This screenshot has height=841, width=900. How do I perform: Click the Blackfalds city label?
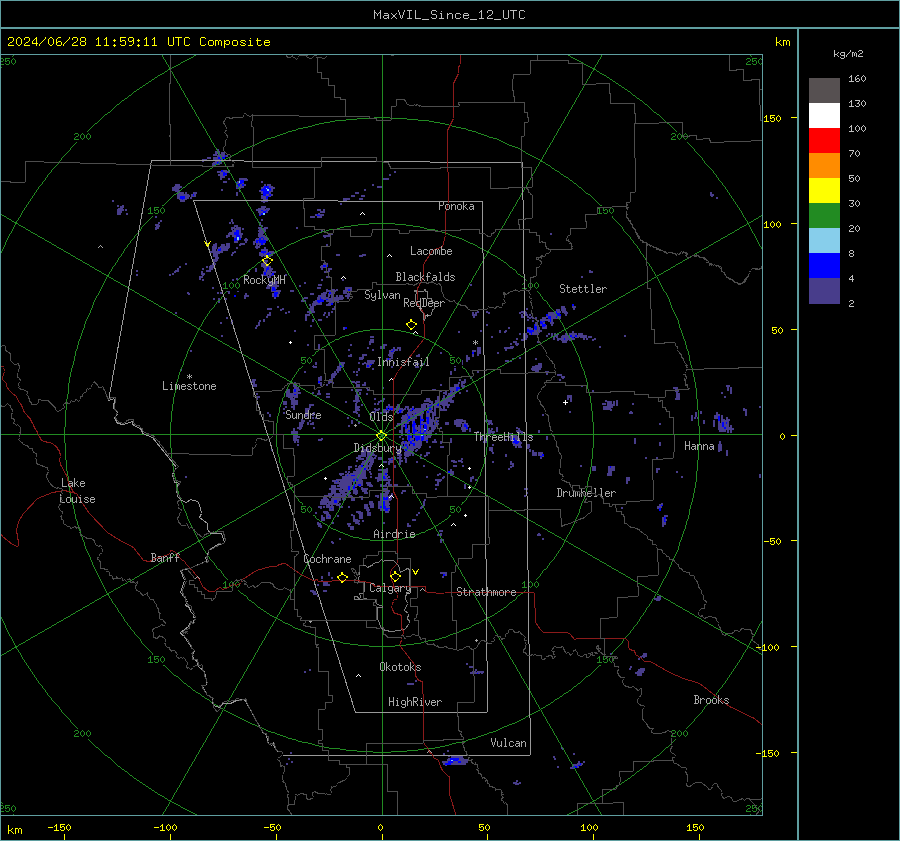pyautogui.click(x=425, y=277)
